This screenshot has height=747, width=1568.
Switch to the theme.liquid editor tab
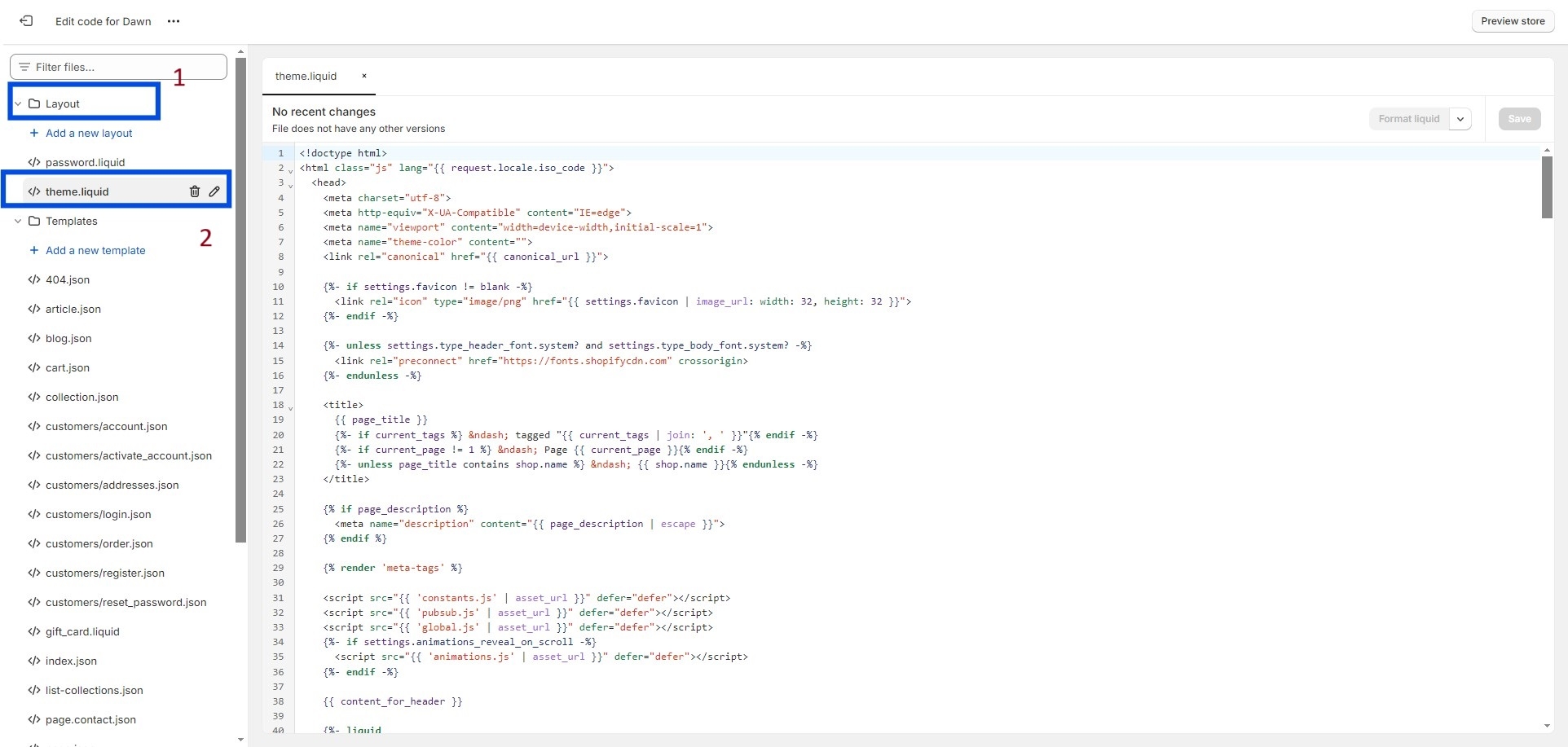coord(306,76)
